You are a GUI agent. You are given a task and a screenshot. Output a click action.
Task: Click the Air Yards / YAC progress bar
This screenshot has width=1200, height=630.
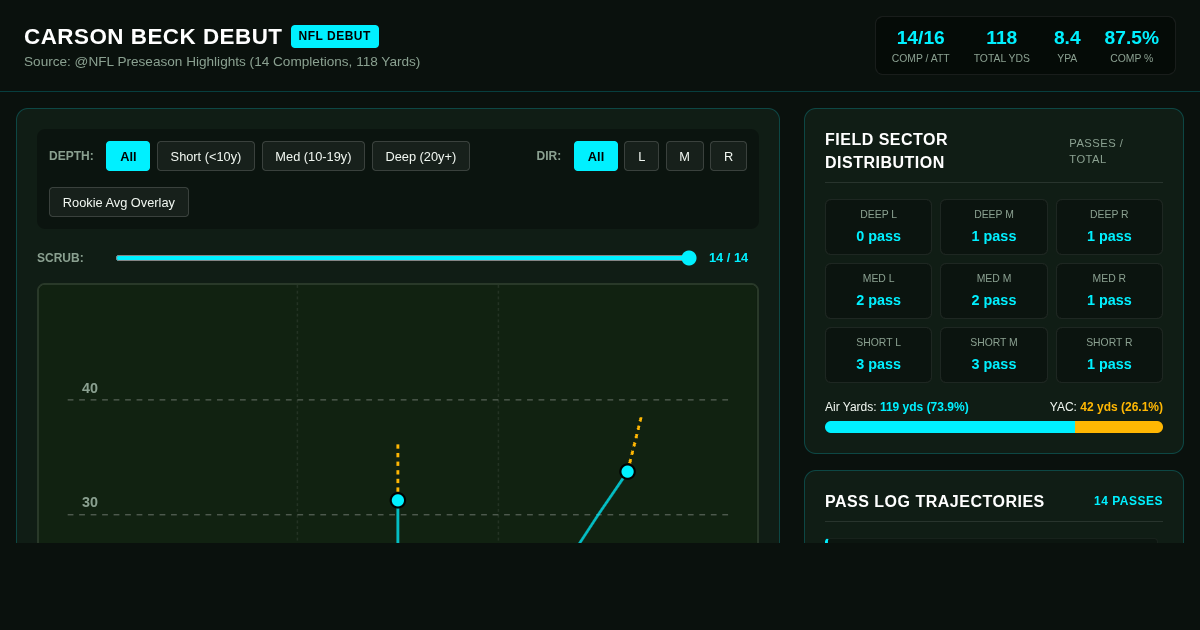[x=994, y=427]
